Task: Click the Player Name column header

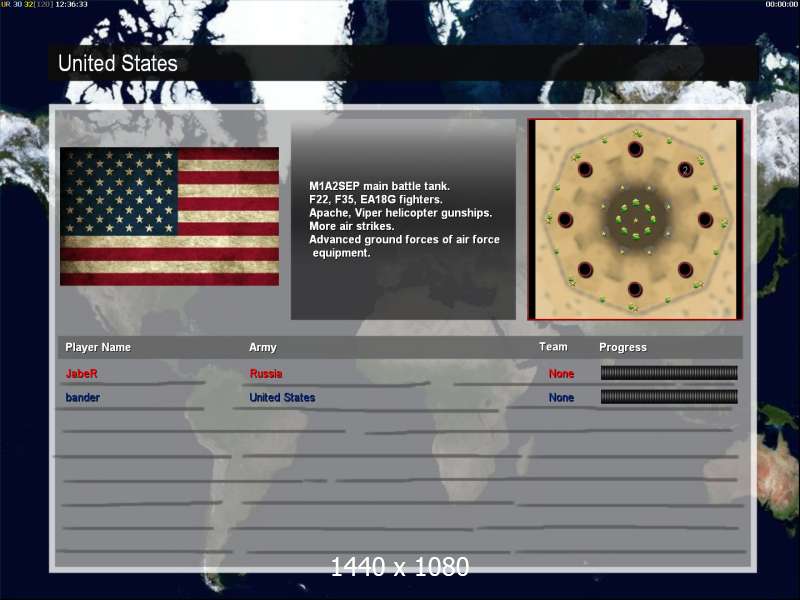Action: click(x=98, y=347)
